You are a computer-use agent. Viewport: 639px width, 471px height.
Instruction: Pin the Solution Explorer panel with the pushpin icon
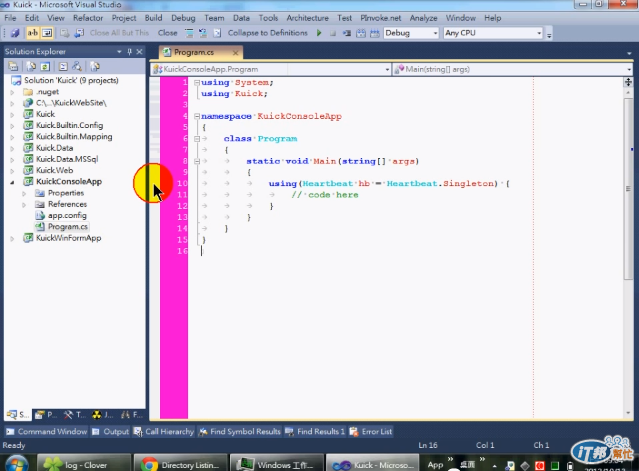[x=130, y=52]
